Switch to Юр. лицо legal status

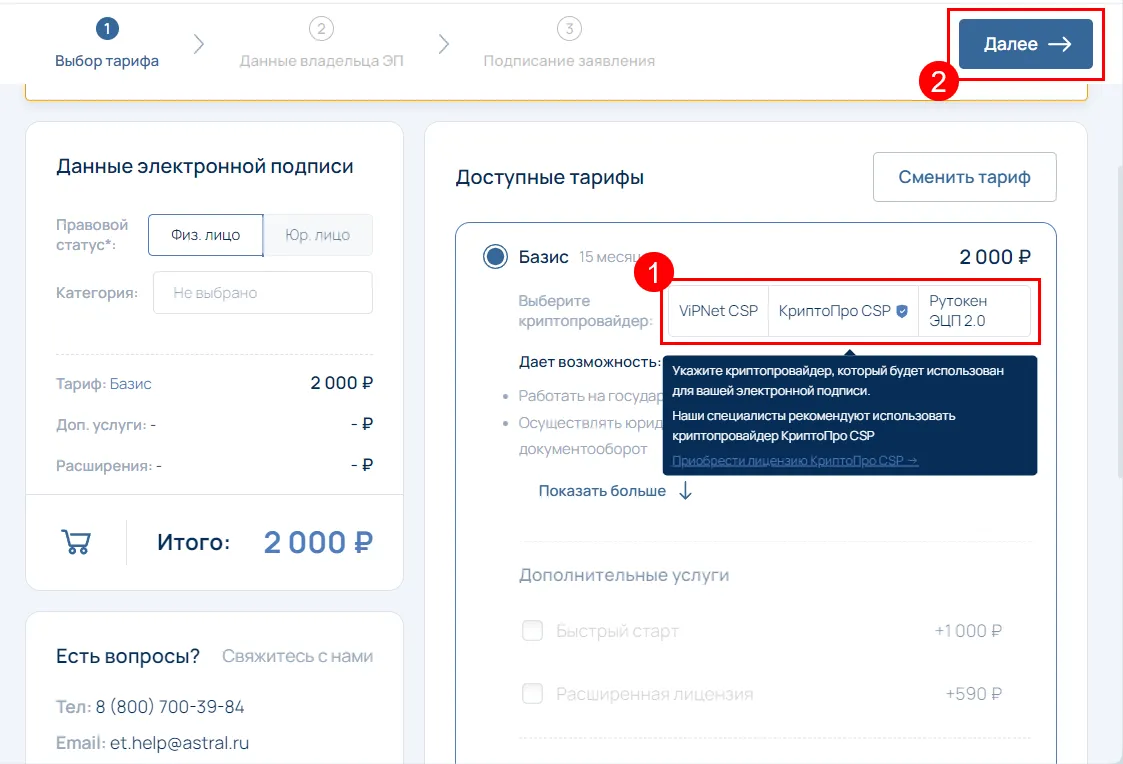(x=317, y=235)
